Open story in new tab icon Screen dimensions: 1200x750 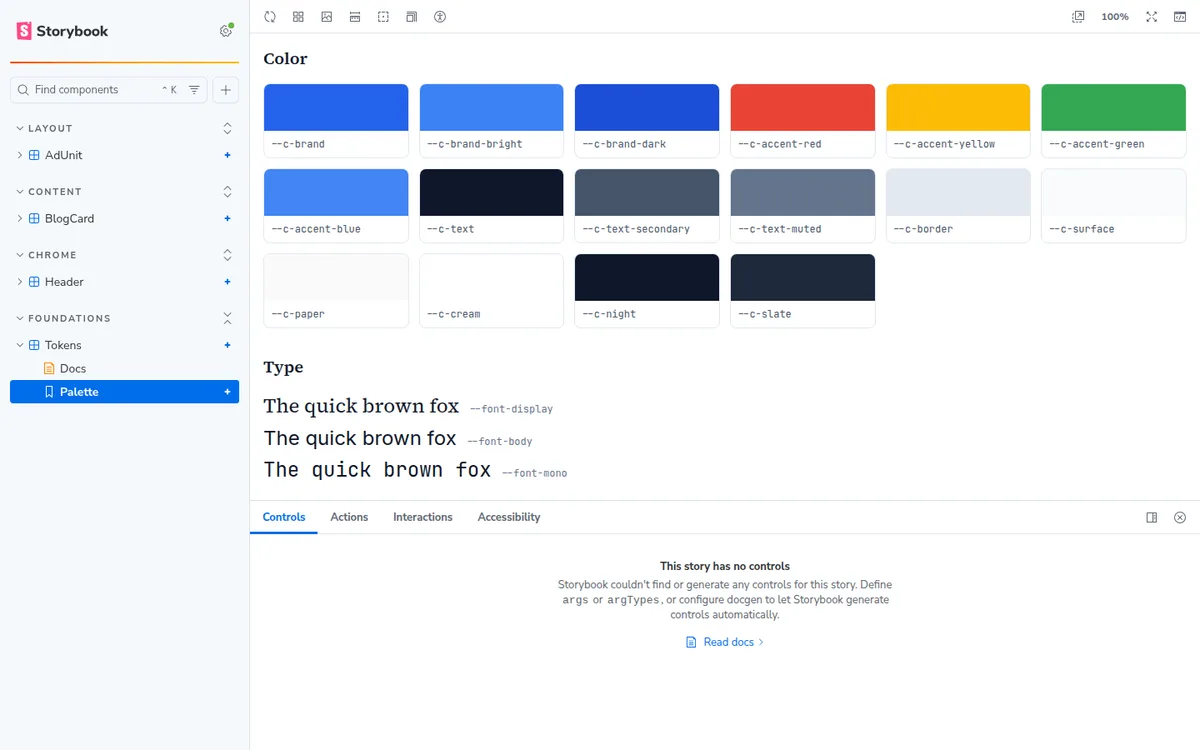click(x=1078, y=17)
